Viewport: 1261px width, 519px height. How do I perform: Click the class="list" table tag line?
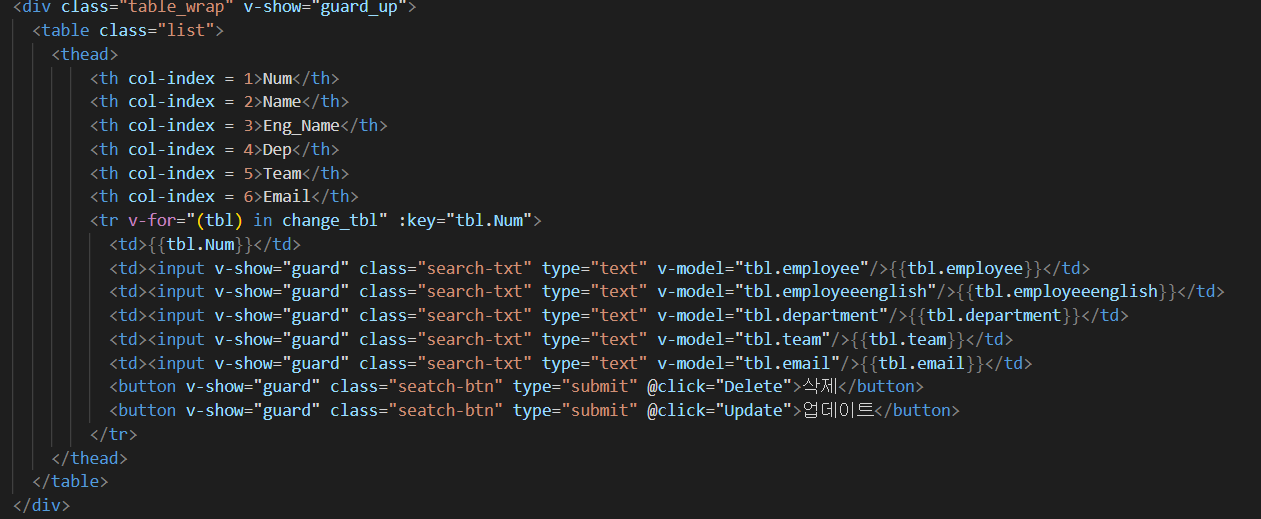pyautogui.click(x=128, y=30)
